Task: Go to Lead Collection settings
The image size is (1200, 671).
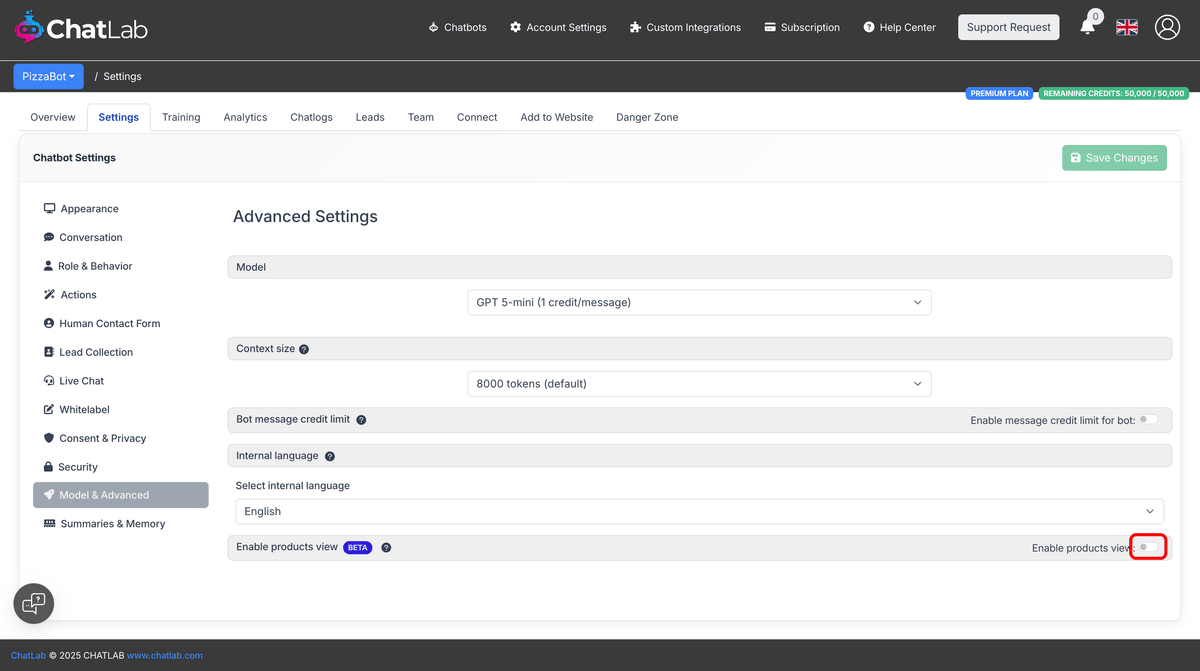Action: 95,351
